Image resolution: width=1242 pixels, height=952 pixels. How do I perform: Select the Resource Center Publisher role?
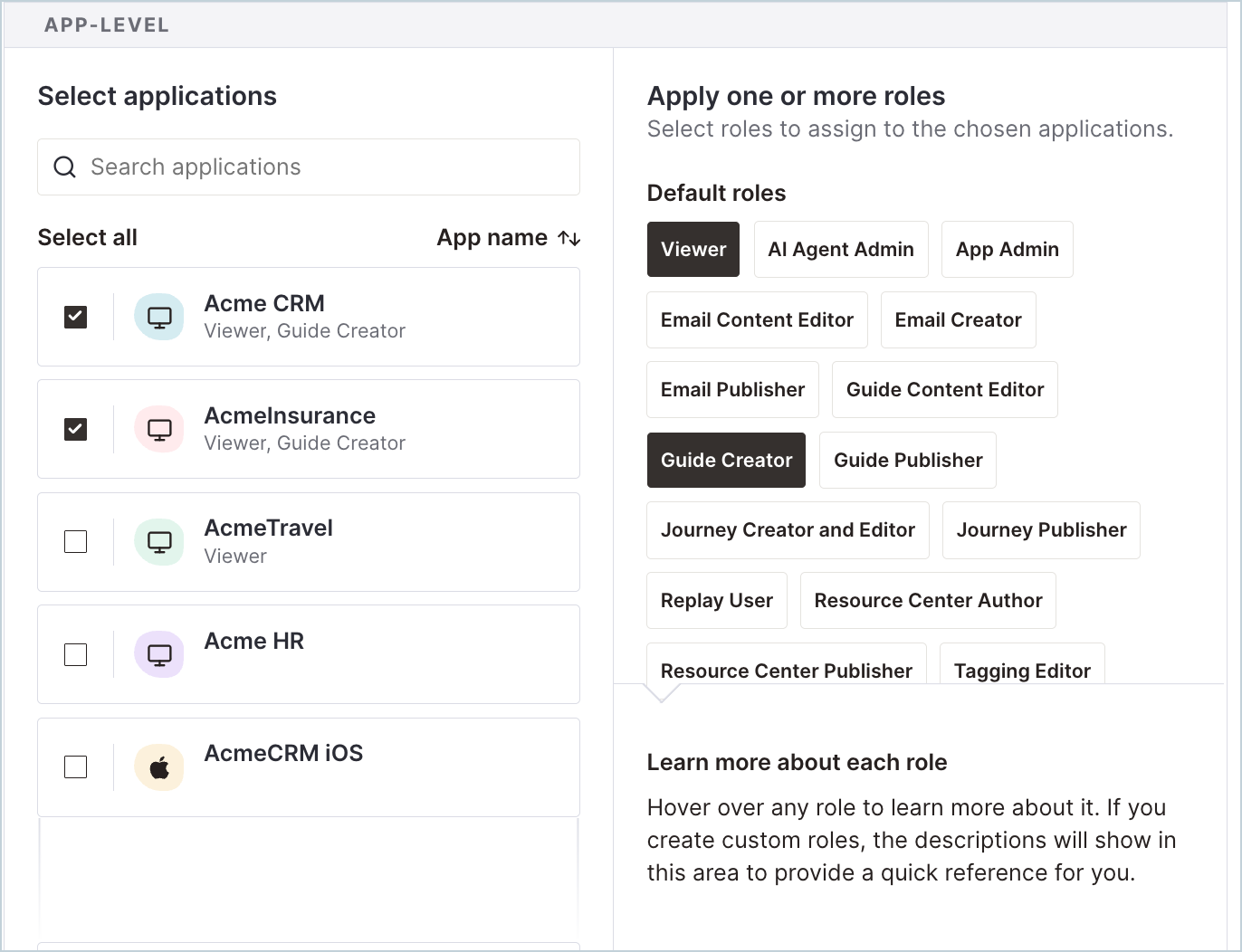[x=787, y=664]
